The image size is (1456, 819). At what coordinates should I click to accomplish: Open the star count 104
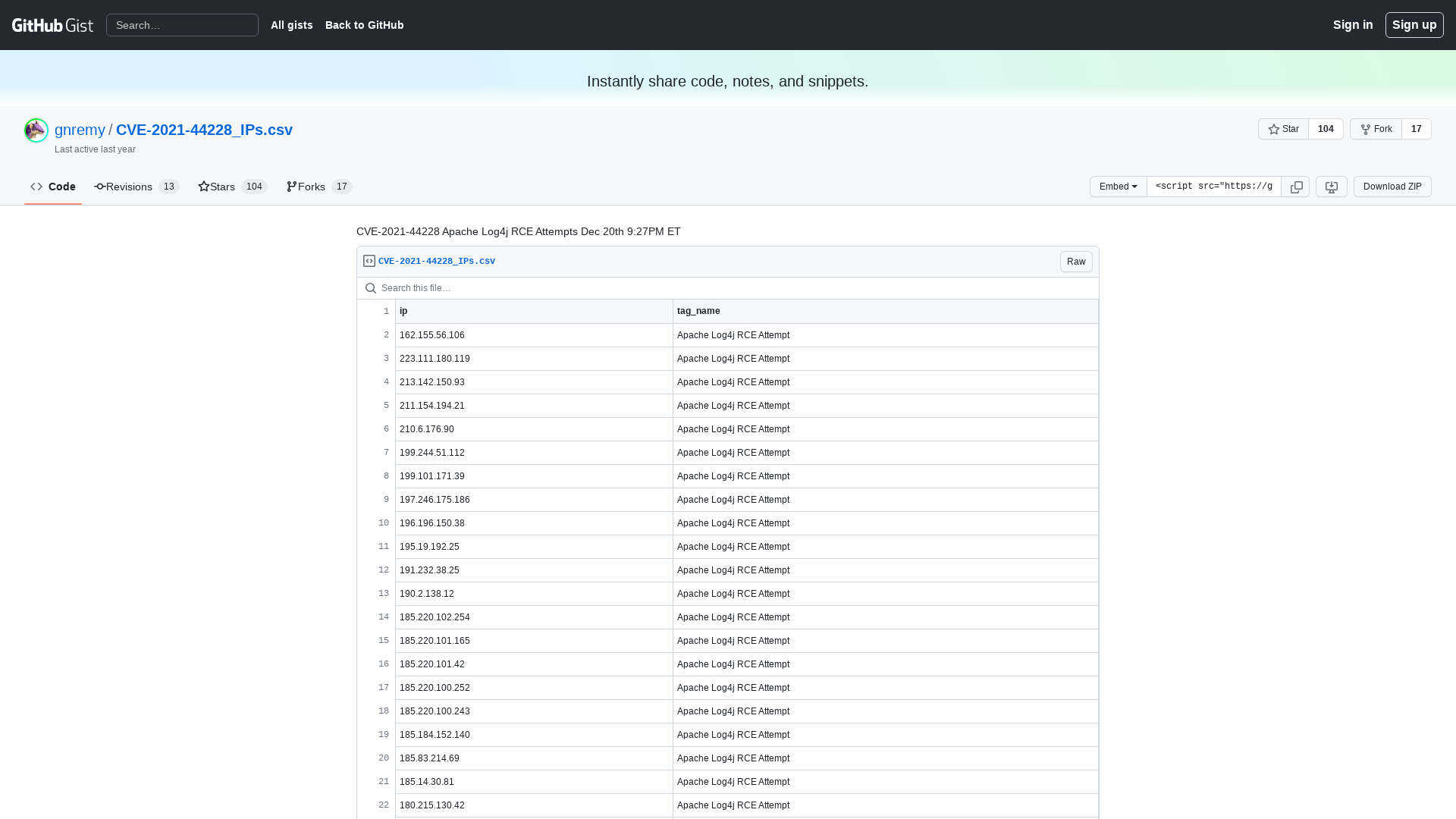1326,129
